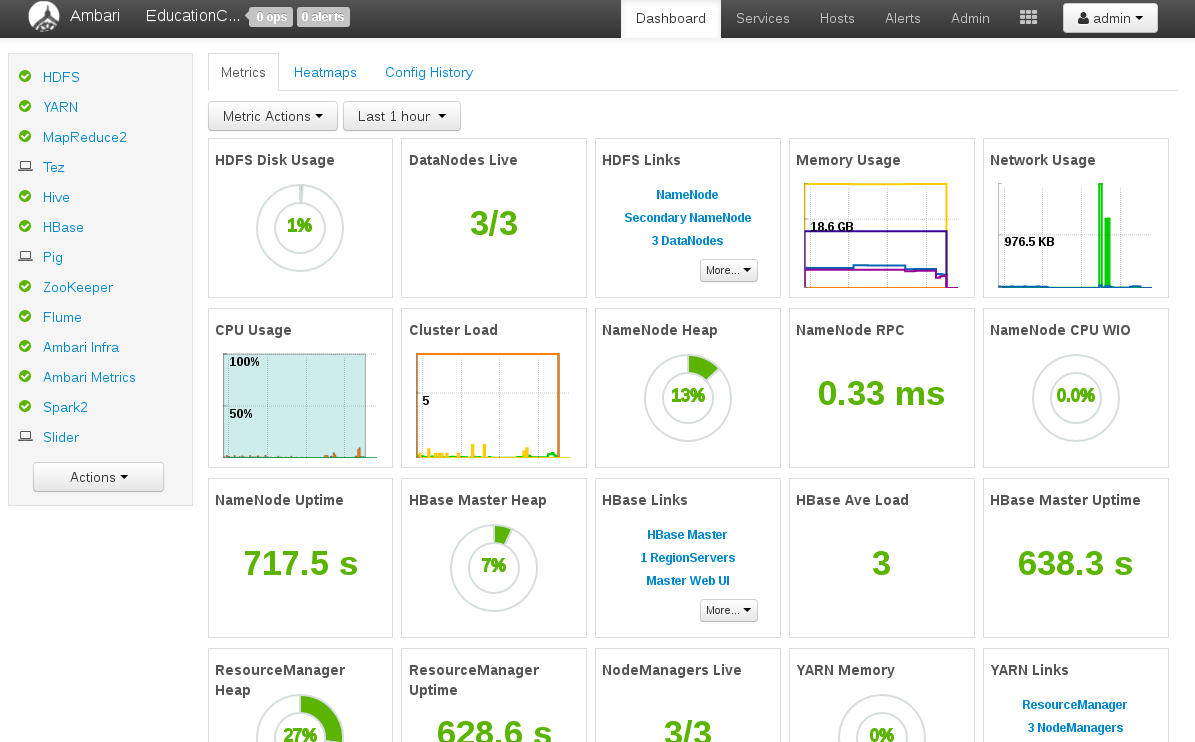Open the Last 1 hour time range dropdown

[402, 116]
